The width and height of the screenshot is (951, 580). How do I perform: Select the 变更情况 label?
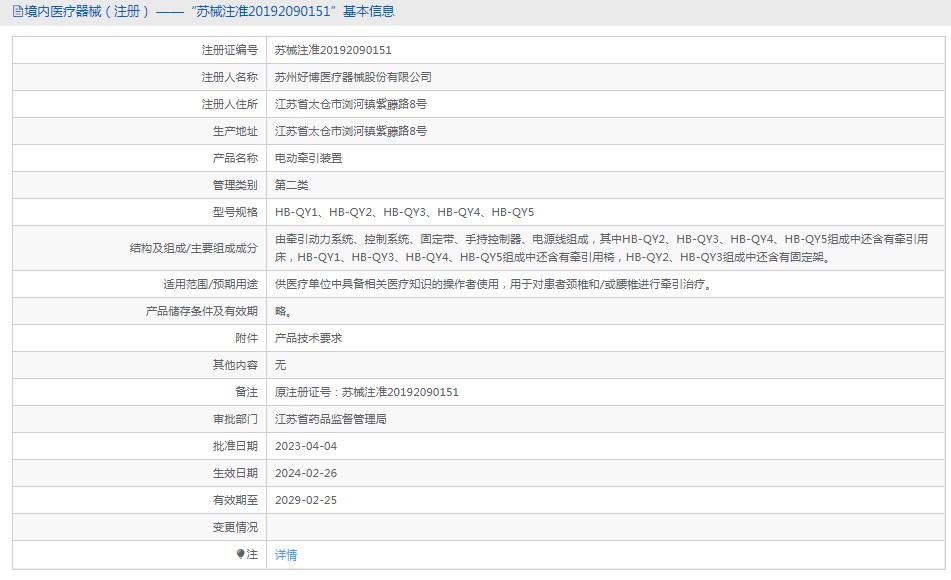coord(235,527)
